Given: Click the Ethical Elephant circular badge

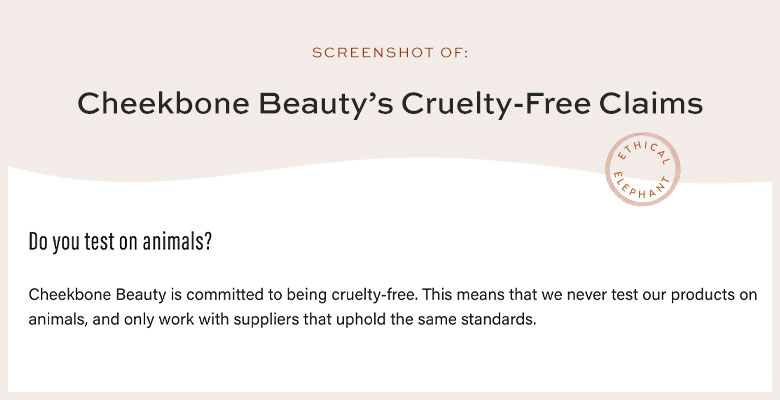Looking at the screenshot, I should pos(642,169).
